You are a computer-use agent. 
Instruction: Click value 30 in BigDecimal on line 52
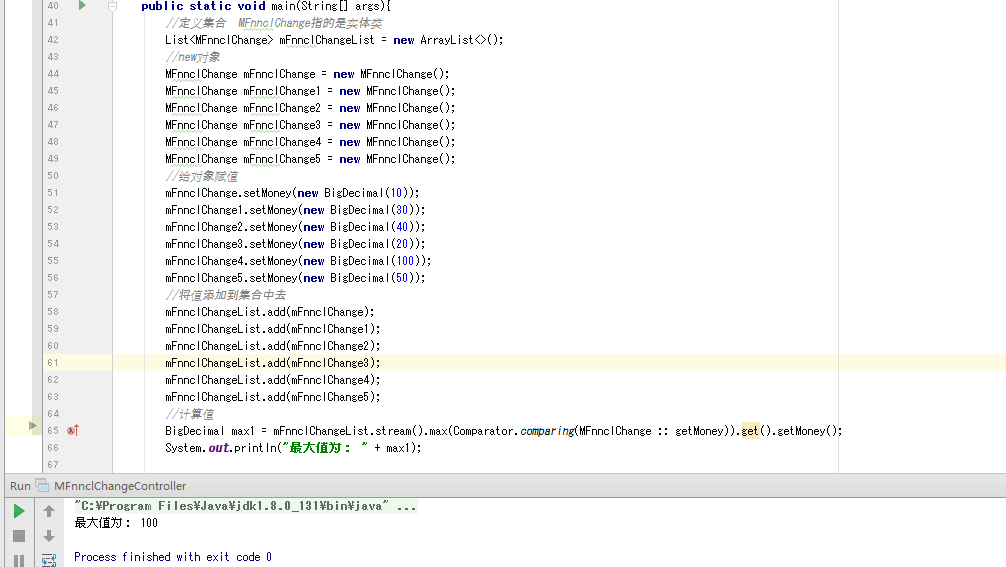click(x=402, y=210)
